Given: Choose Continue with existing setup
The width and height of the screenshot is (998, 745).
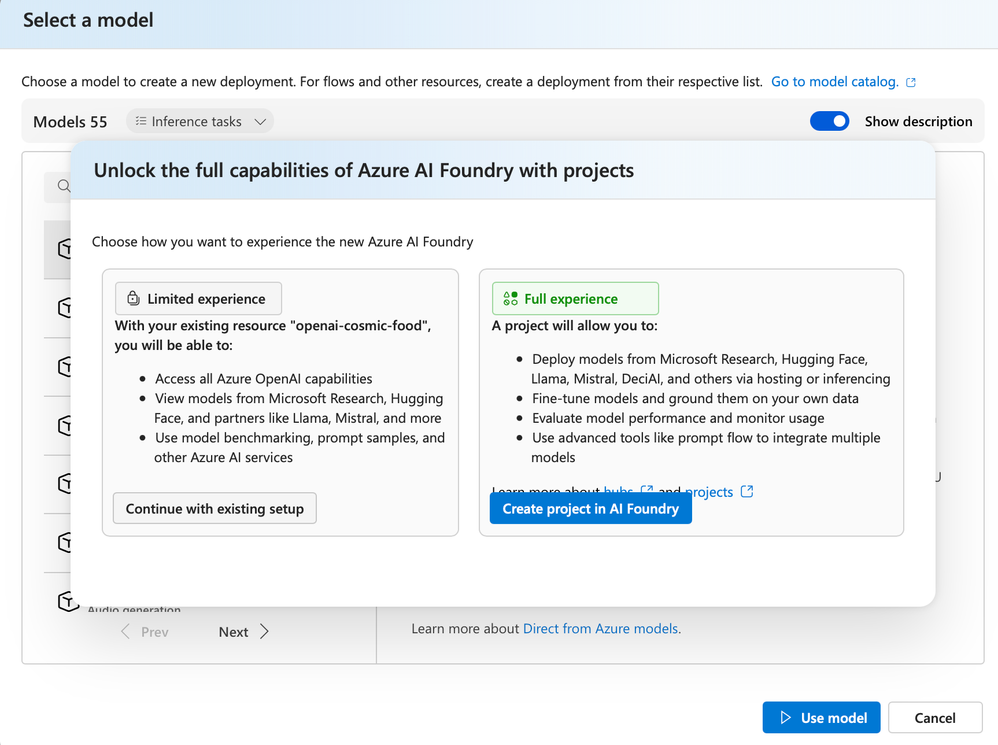Looking at the screenshot, I should coord(215,508).
